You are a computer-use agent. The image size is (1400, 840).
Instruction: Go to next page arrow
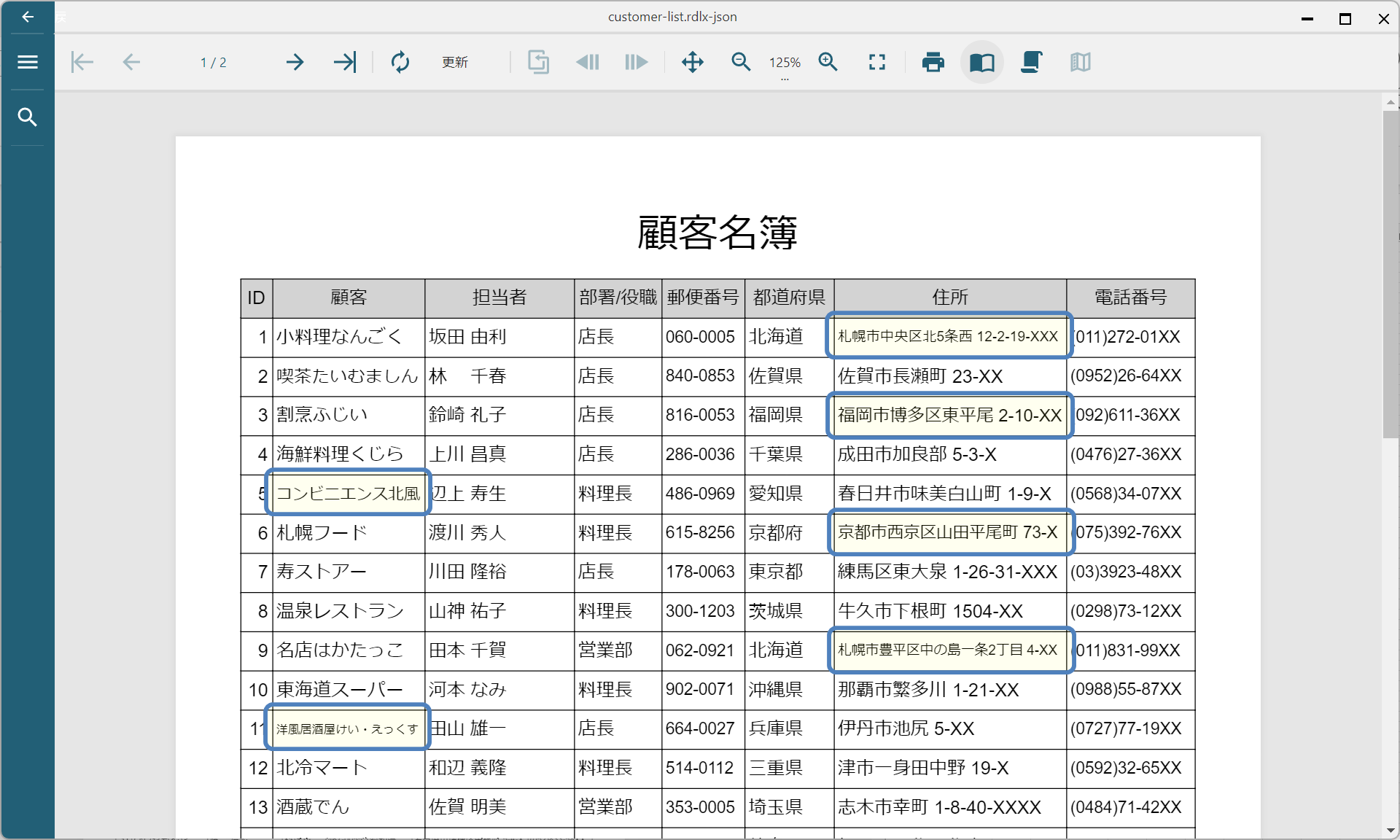coord(295,62)
